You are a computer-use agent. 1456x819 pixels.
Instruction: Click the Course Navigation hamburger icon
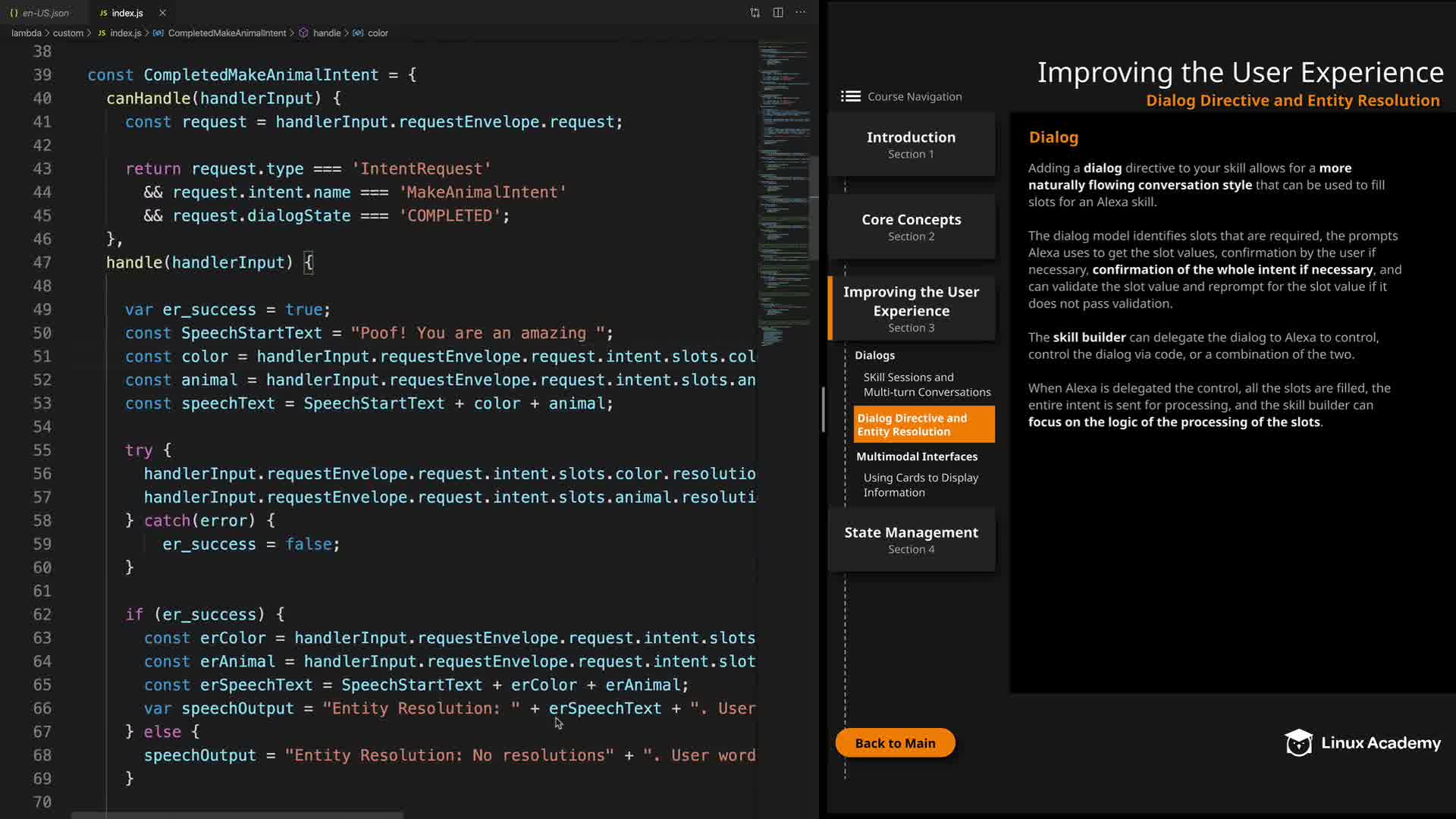tap(850, 96)
